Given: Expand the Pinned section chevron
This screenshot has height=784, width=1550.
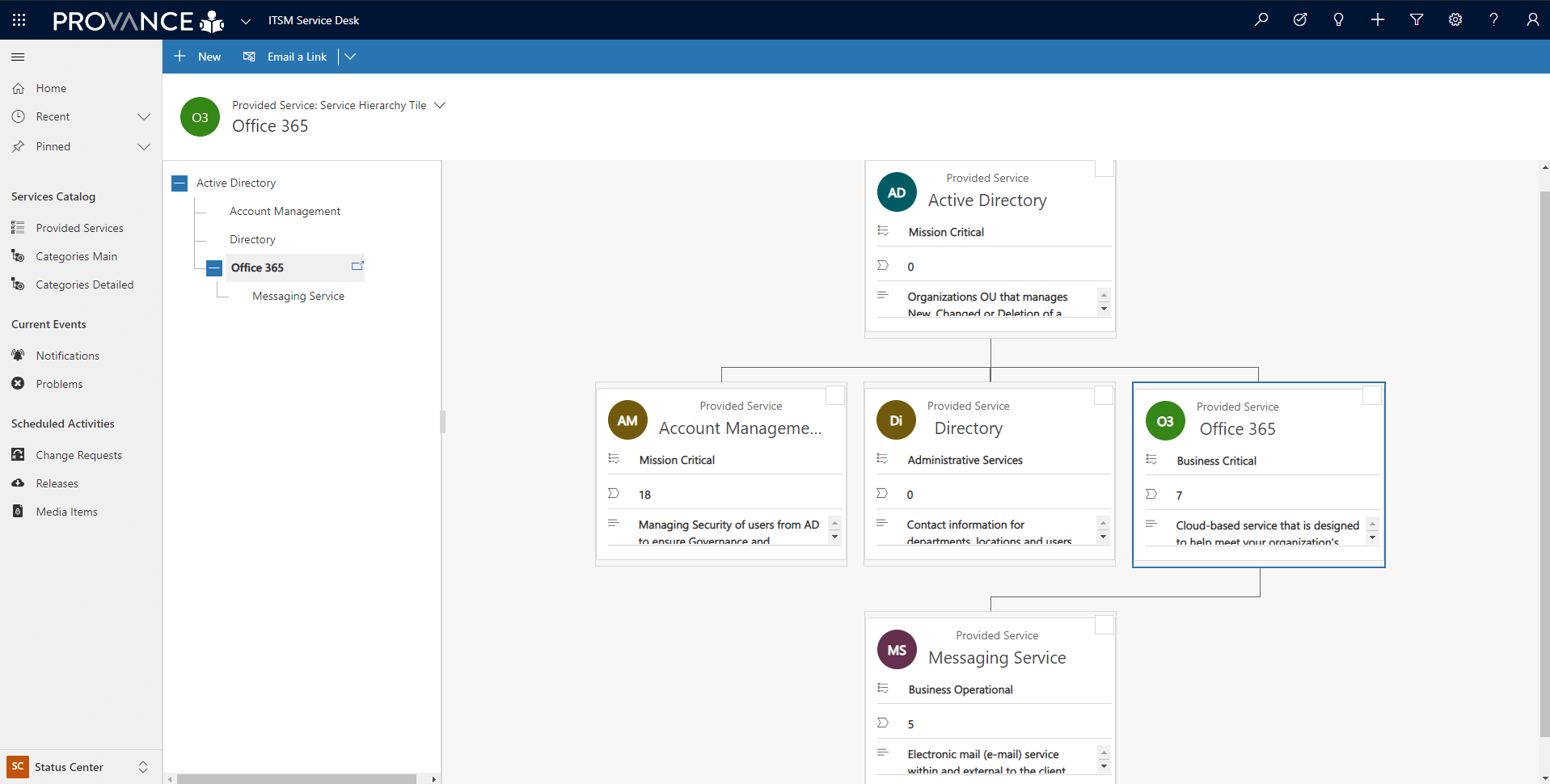Looking at the screenshot, I should click(144, 147).
